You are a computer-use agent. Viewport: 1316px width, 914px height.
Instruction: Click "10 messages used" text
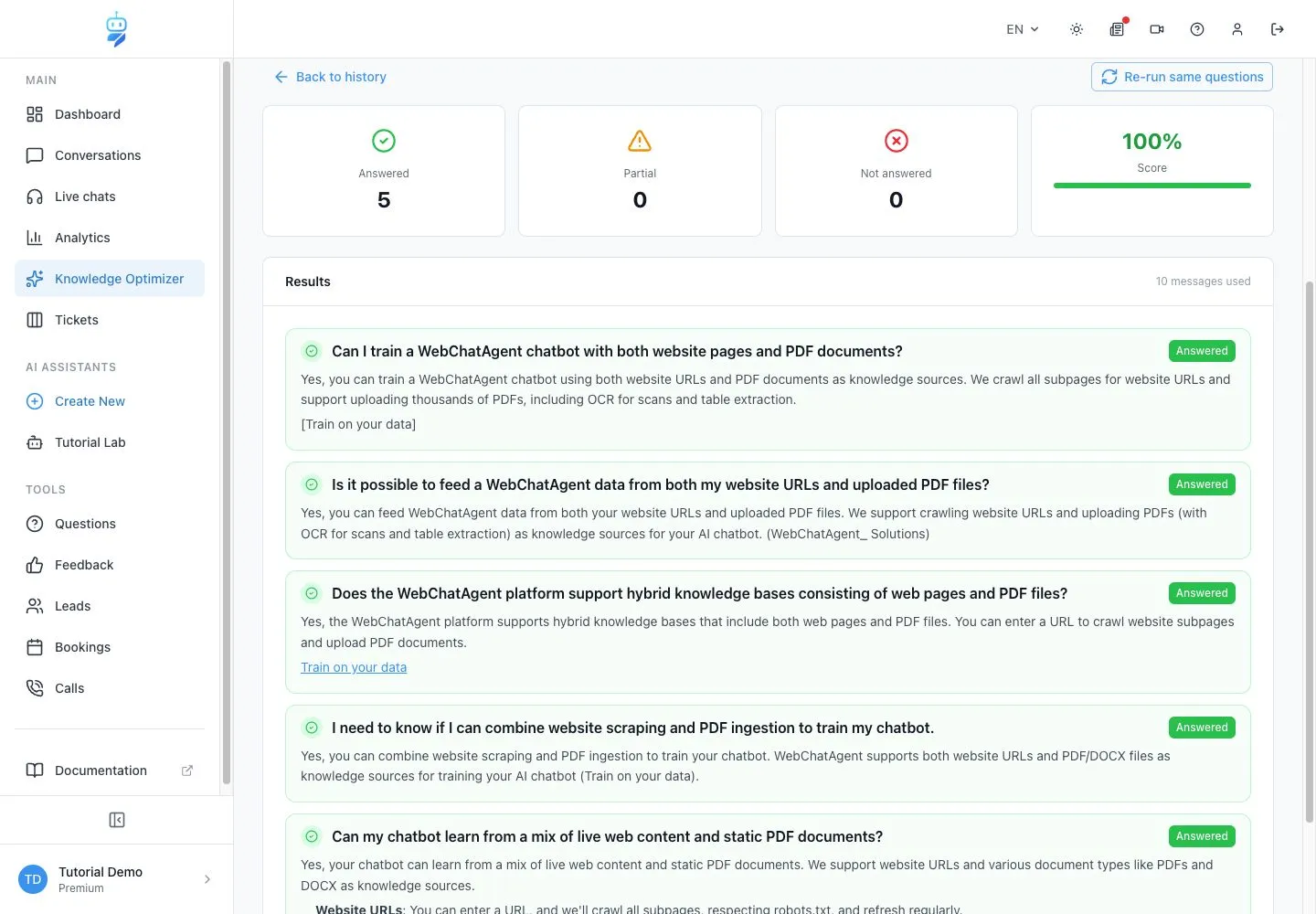coord(1203,282)
